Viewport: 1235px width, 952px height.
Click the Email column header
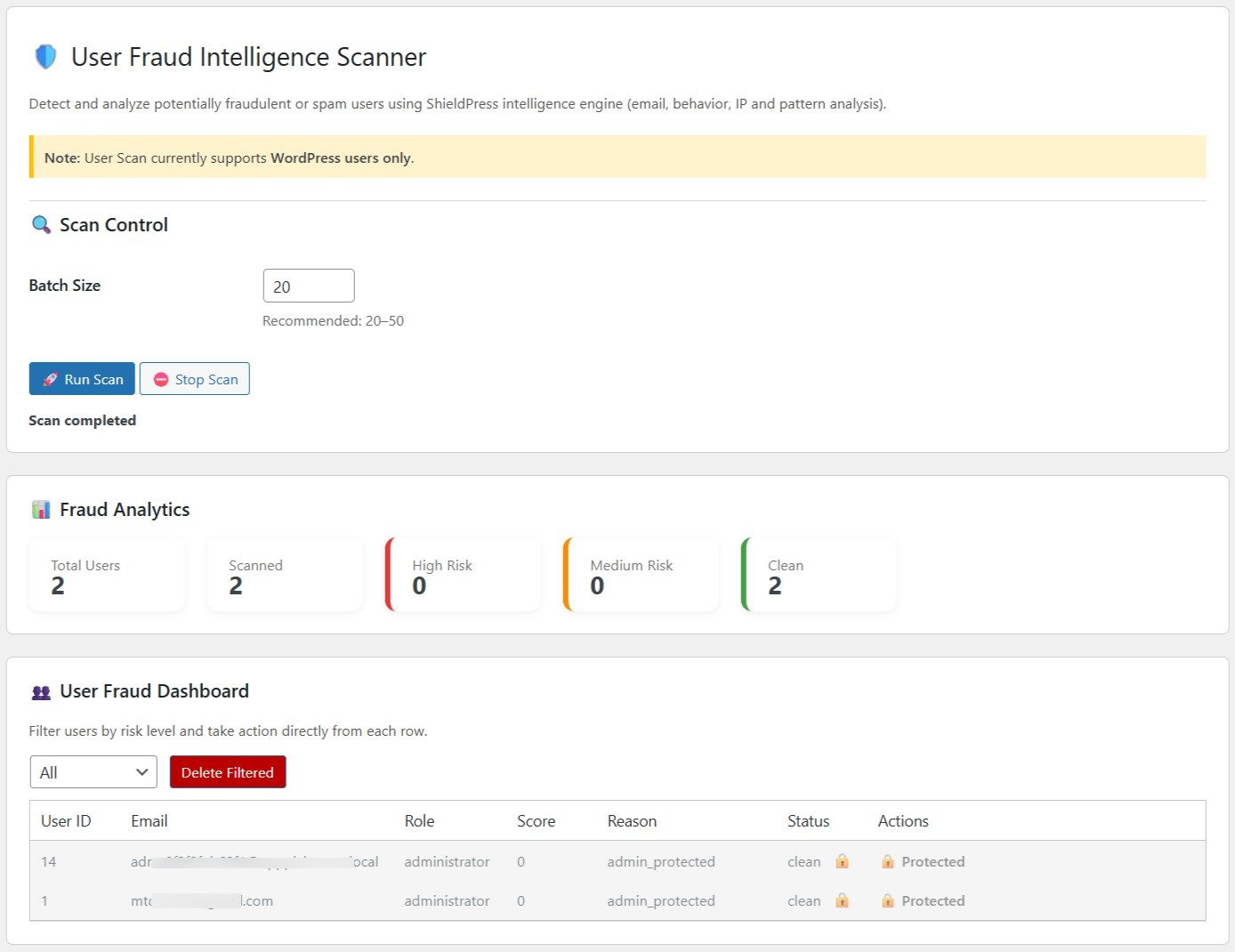[149, 820]
